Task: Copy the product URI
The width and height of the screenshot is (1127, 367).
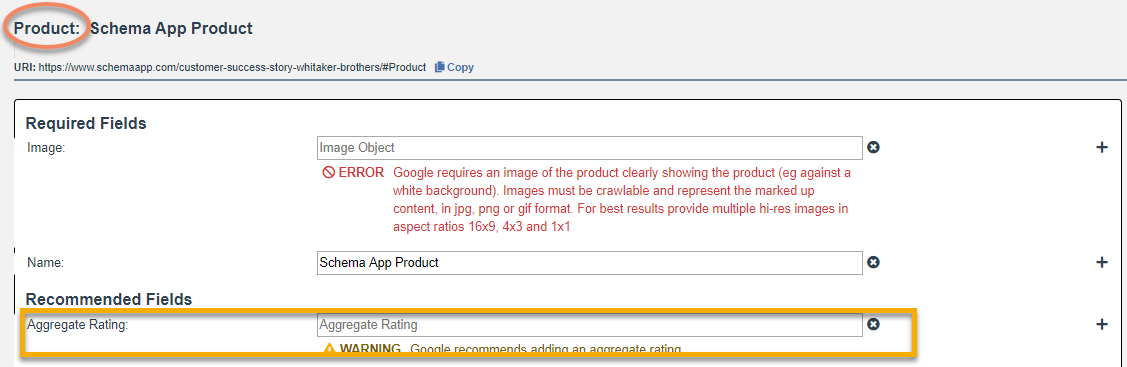Action: (x=454, y=67)
